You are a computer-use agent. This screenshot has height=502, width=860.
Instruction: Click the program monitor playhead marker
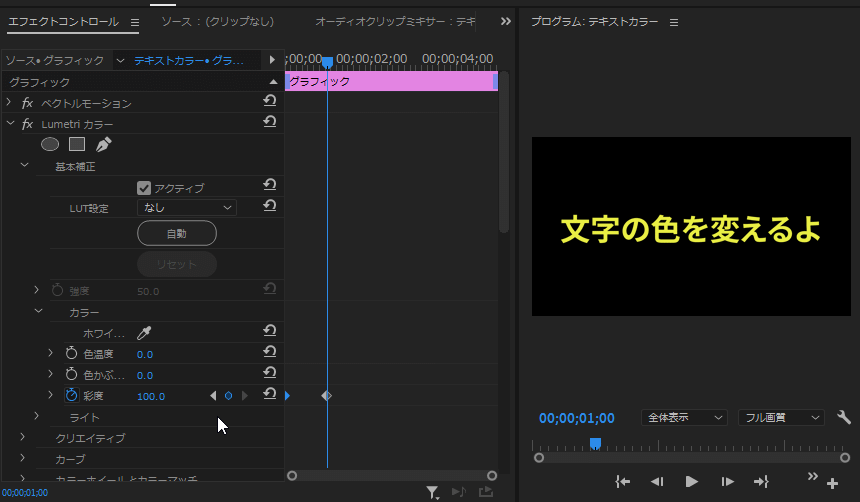(595, 443)
